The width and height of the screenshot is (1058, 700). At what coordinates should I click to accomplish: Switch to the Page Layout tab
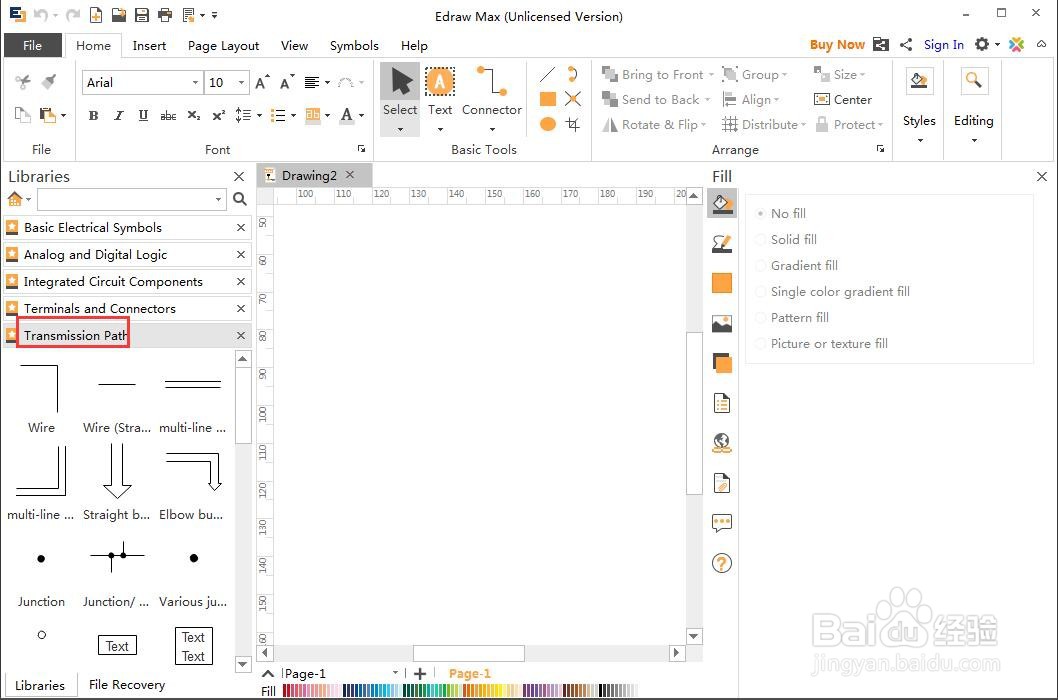(223, 45)
